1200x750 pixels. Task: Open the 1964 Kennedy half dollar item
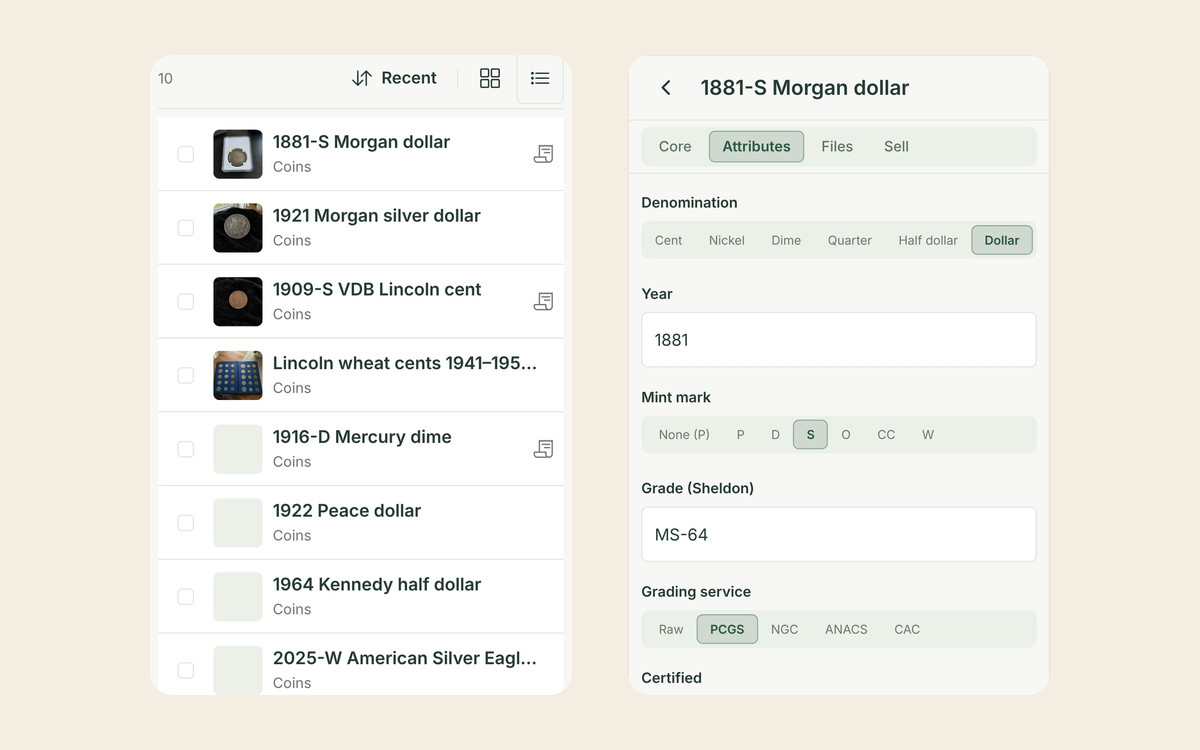click(x=361, y=596)
